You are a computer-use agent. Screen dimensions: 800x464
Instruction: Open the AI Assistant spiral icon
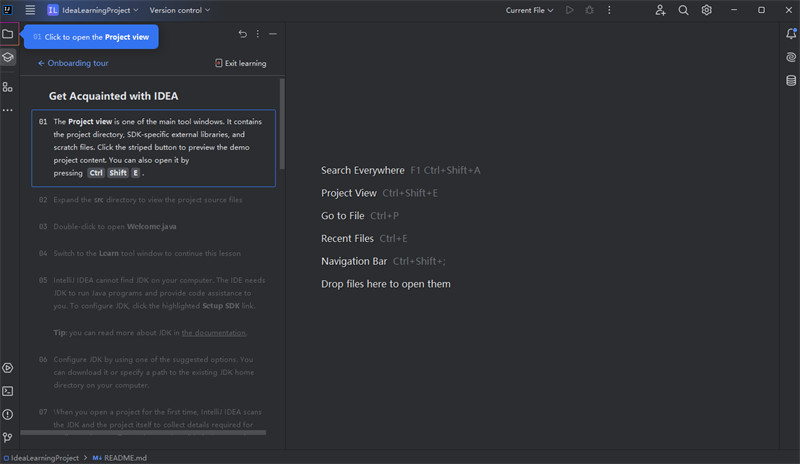pyautogui.click(x=791, y=57)
